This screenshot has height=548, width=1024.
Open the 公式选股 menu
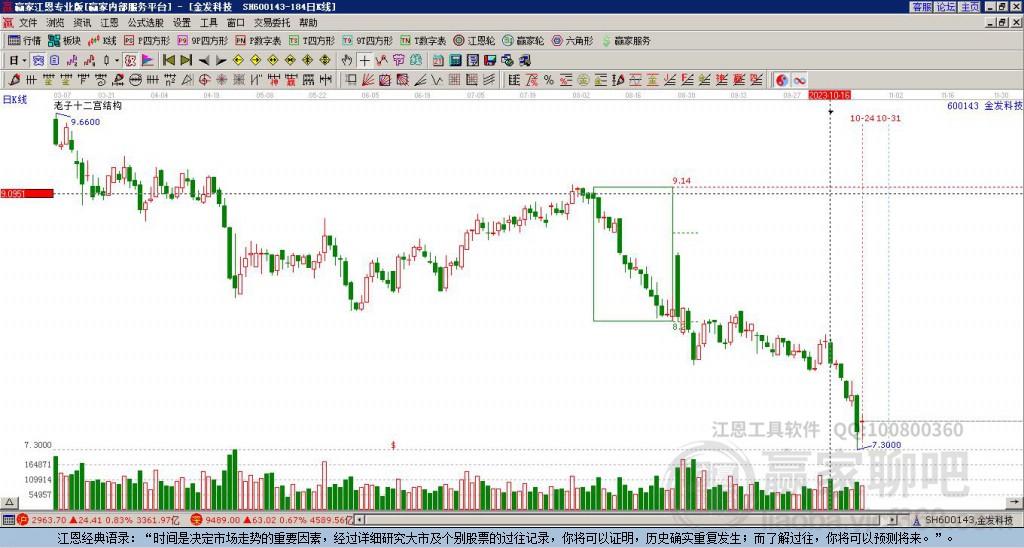click(145, 23)
